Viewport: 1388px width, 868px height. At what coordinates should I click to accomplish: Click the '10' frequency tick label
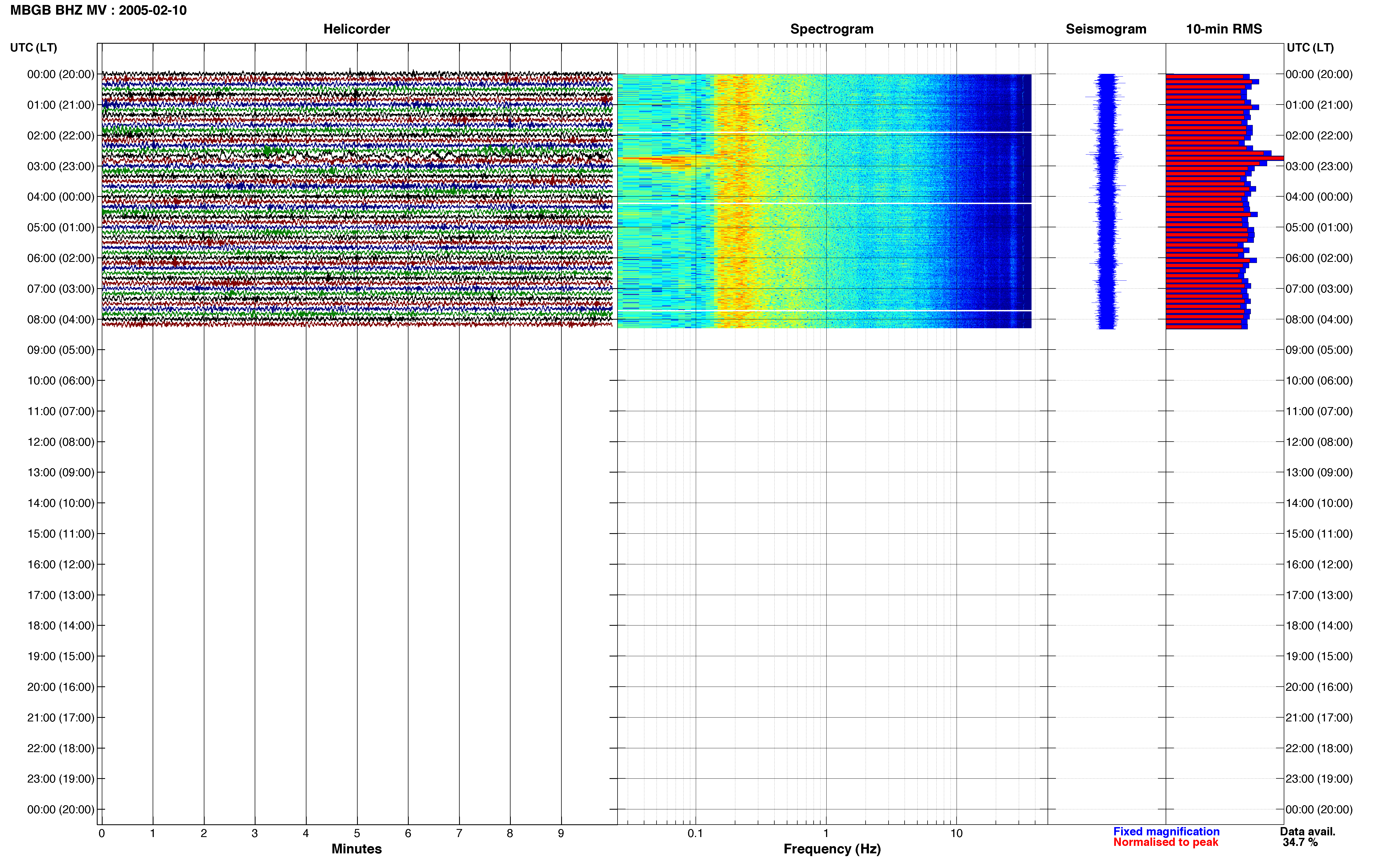coord(956,833)
